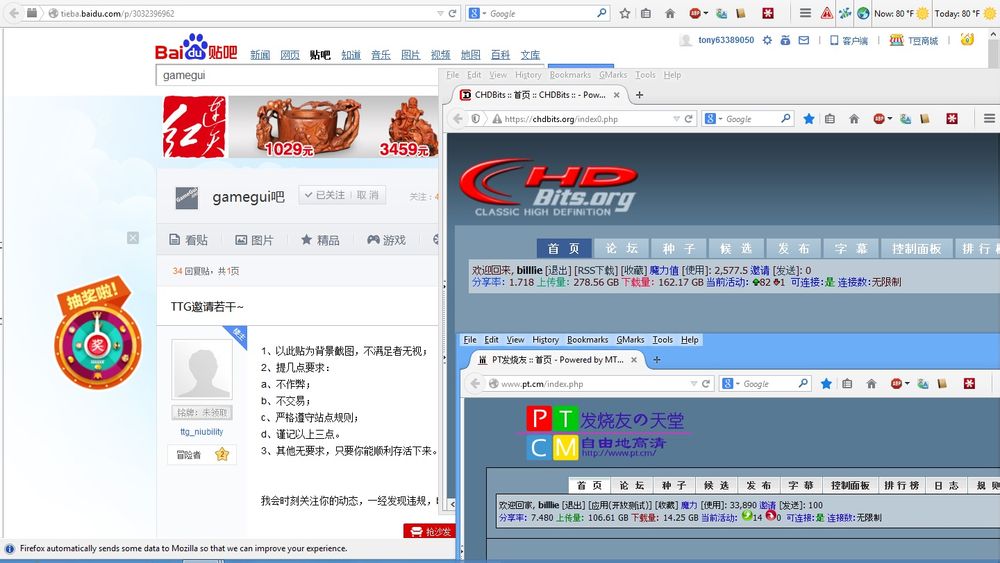Open bookmarks list icon in Baidu Tieba window
Viewport: 1000px width, 563px height.
pos(646,13)
